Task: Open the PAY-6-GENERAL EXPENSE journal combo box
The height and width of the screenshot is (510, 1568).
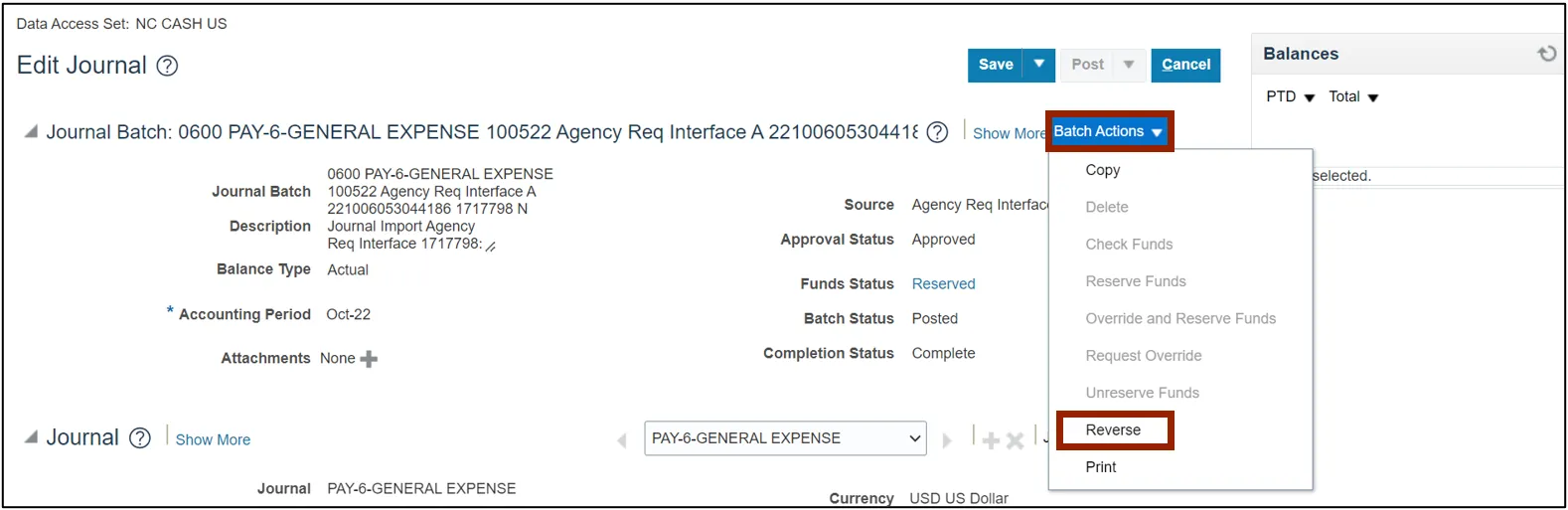Action: tap(785, 438)
